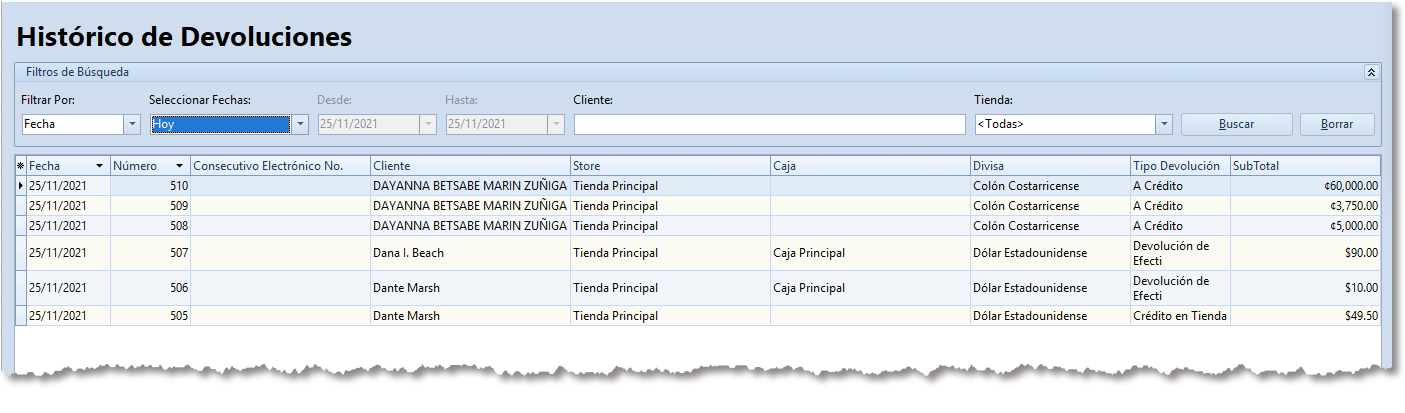Click the ¢5,000.00 subtotal cell
Image resolution: width=1405 pixels, height=413 pixels.
[1305, 225]
